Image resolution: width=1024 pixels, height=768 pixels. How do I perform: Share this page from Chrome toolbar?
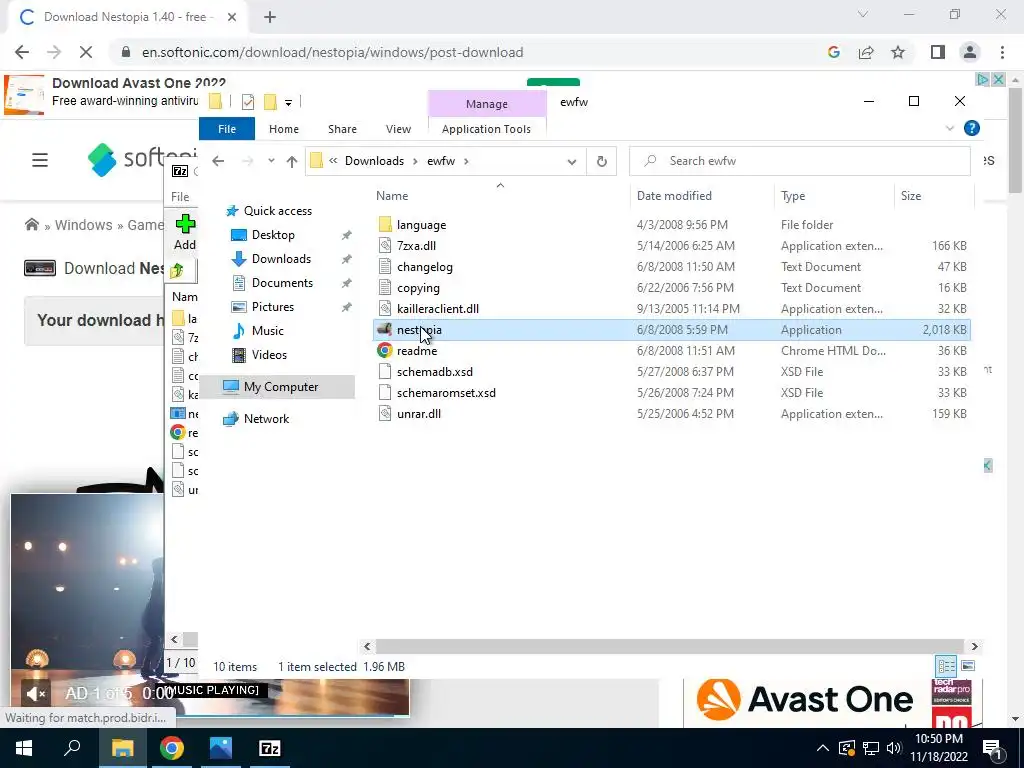pos(866,52)
